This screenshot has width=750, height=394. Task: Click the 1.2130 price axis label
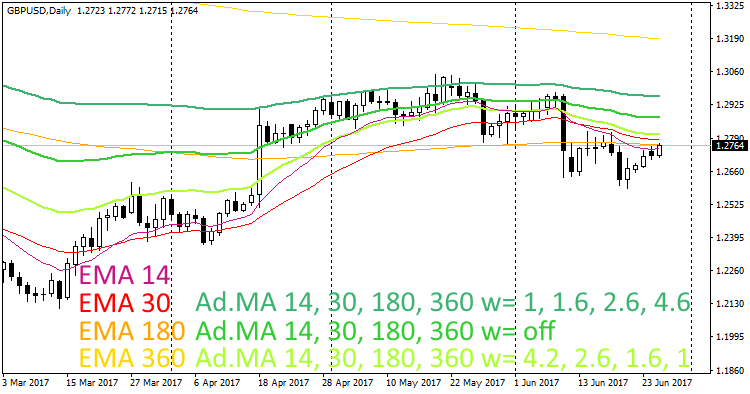tap(730, 304)
